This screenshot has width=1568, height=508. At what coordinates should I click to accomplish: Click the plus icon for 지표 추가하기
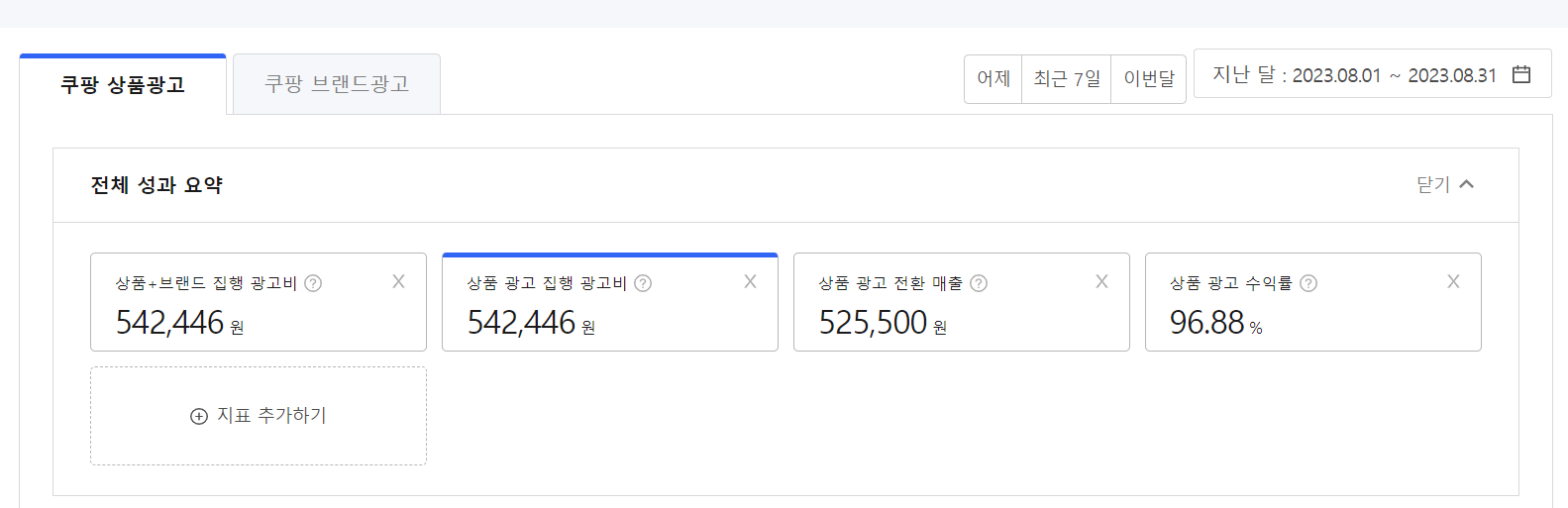point(199,416)
